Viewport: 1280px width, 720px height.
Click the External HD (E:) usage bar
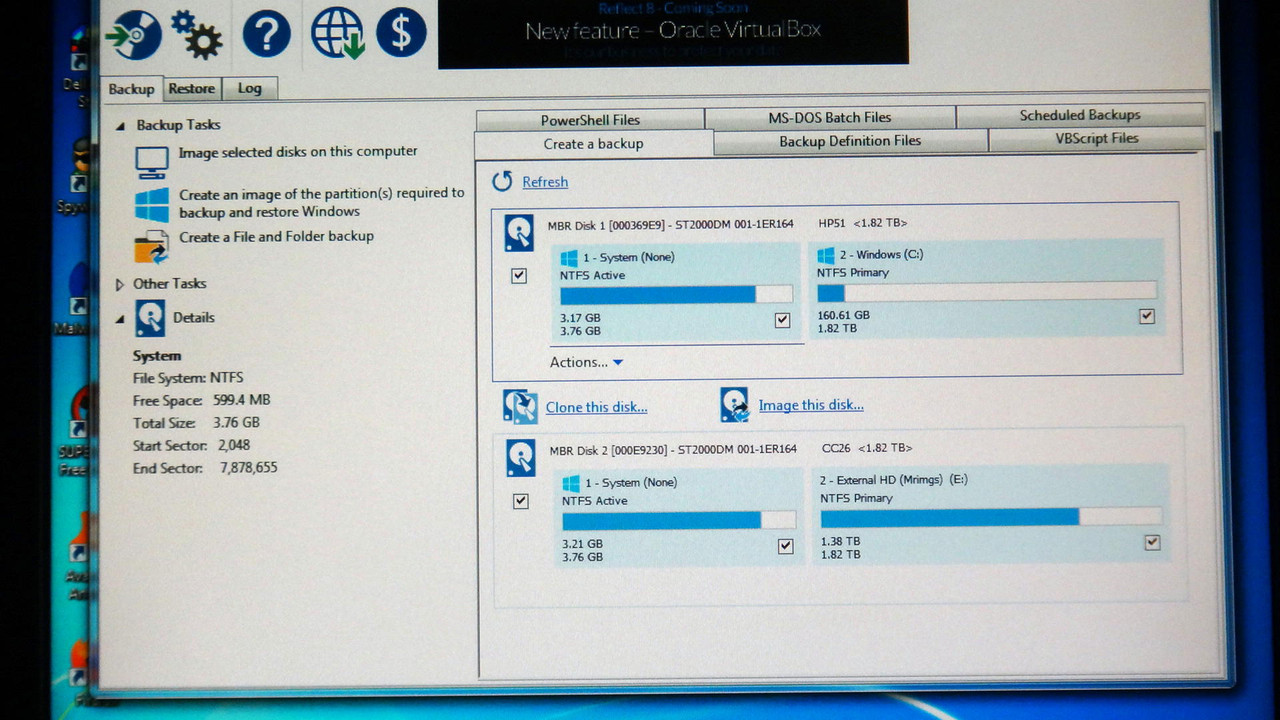click(991, 517)
